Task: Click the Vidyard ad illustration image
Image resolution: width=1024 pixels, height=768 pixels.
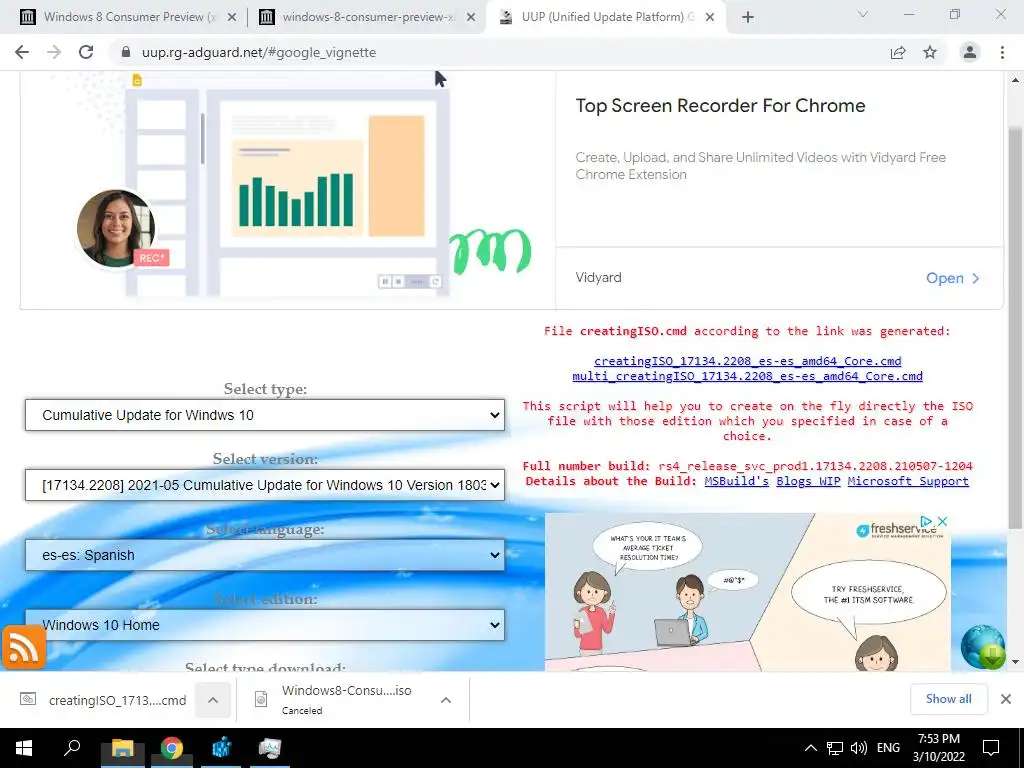Action: tap(288, 189)
